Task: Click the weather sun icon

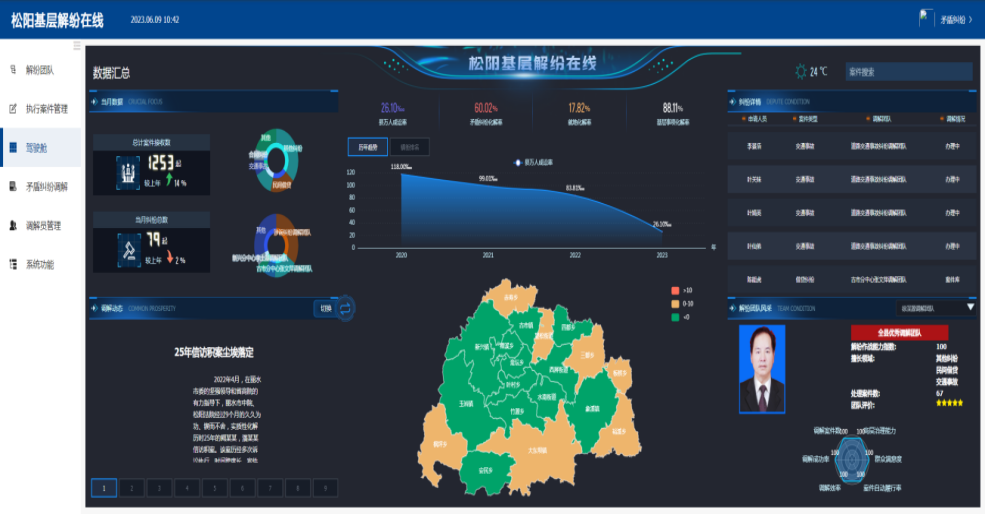Action: 800,72
